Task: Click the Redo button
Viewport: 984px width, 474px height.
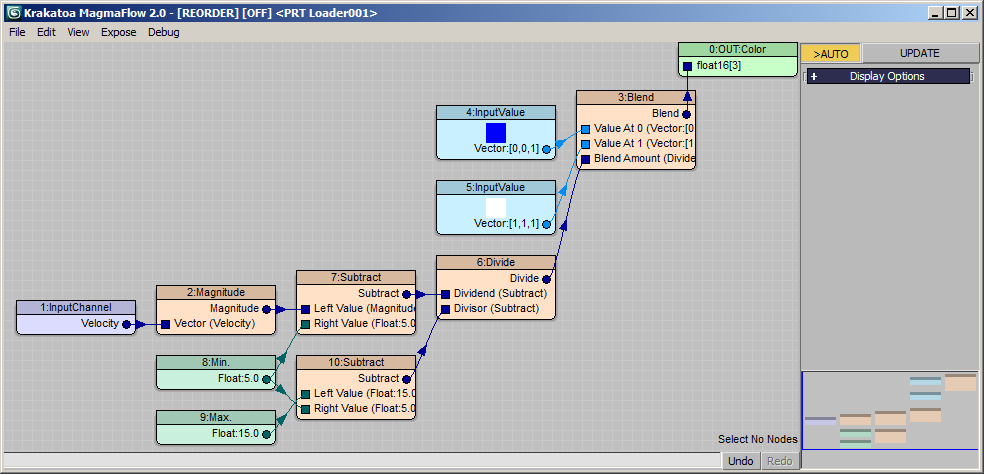Action: 779,461
